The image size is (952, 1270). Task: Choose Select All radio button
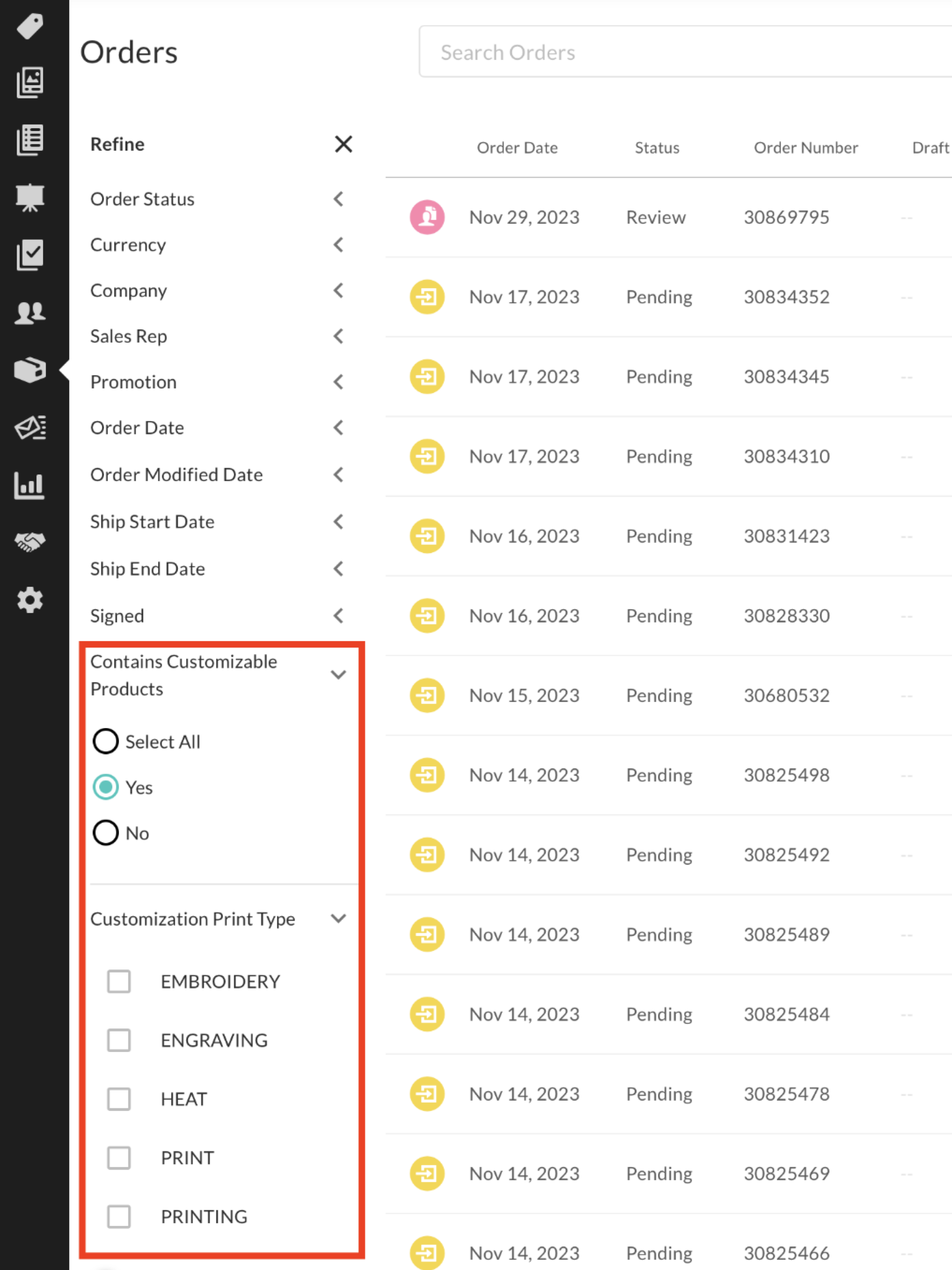point(105,741)
